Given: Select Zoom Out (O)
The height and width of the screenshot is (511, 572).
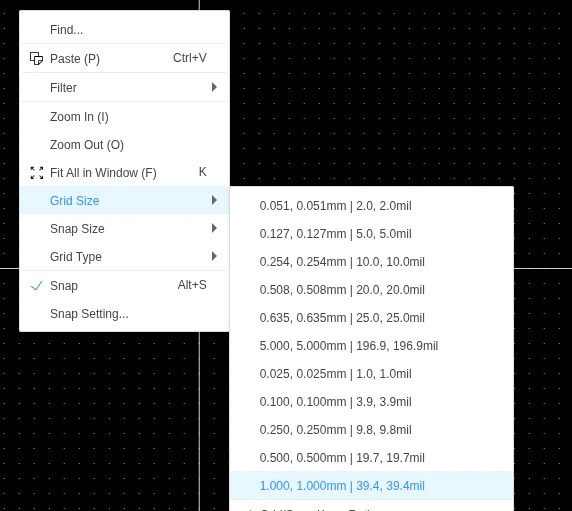Looking at the screenshot, I should click(124, 145).
